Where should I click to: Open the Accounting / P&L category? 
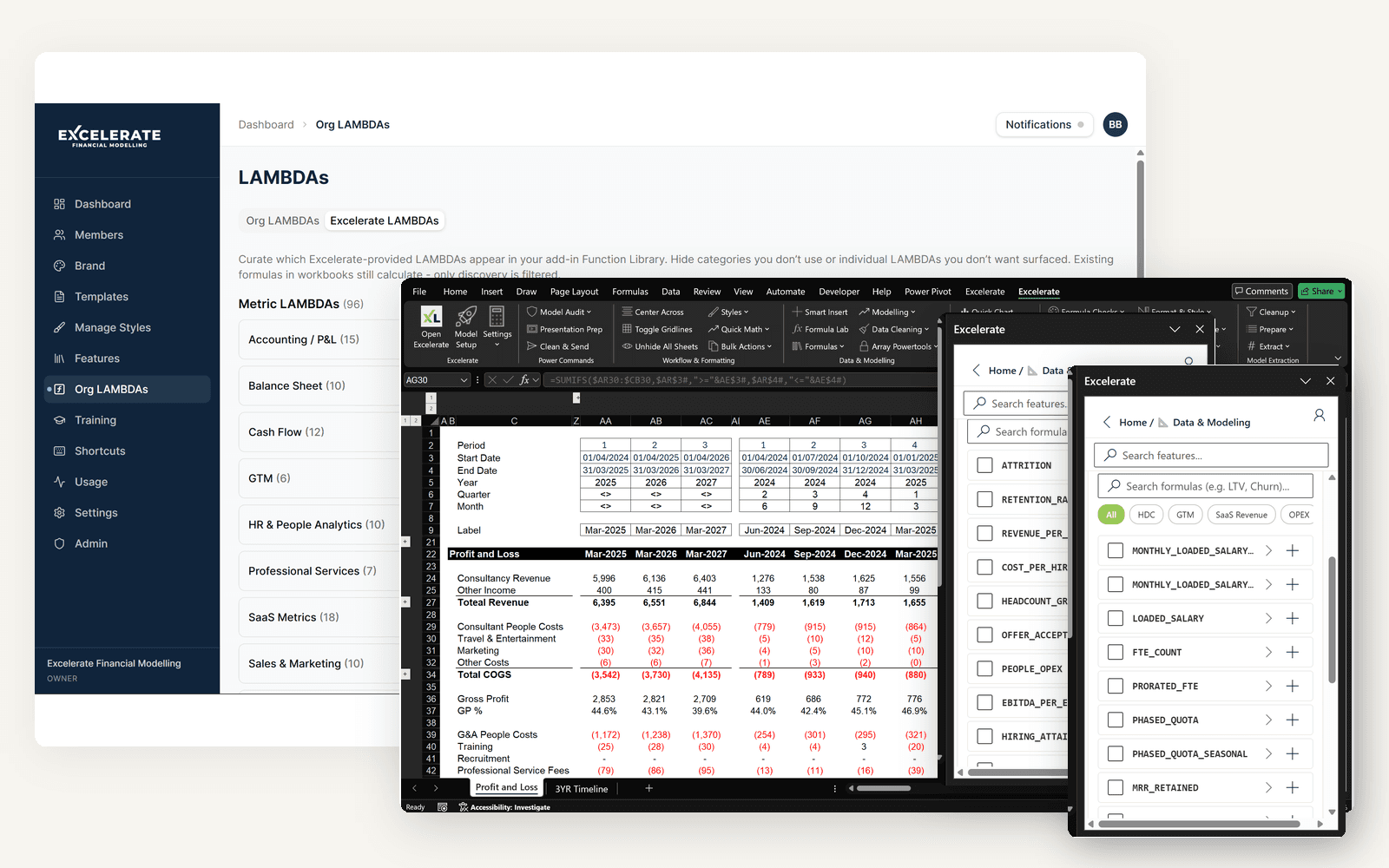(x=319, y=339)
